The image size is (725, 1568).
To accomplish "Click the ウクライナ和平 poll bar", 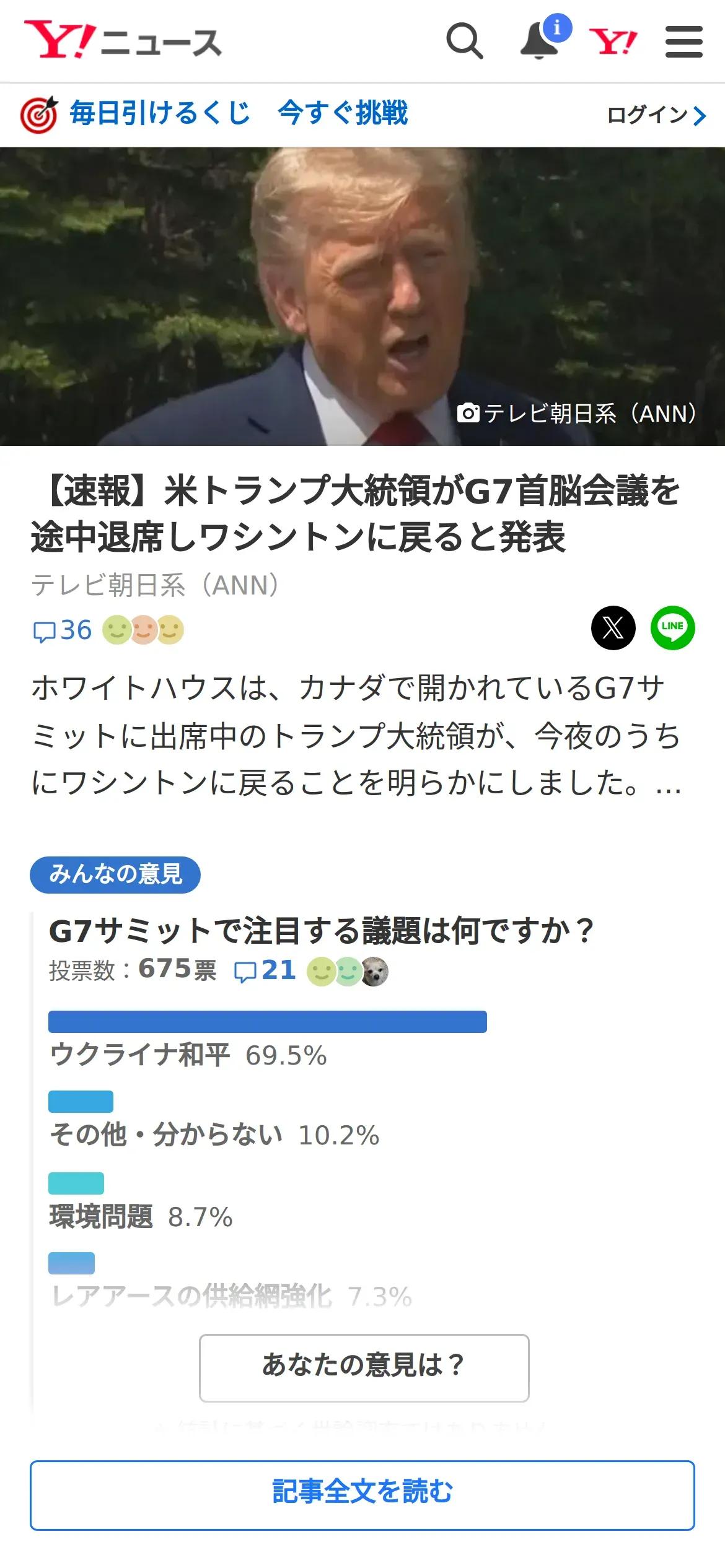I will point(267,1021).
